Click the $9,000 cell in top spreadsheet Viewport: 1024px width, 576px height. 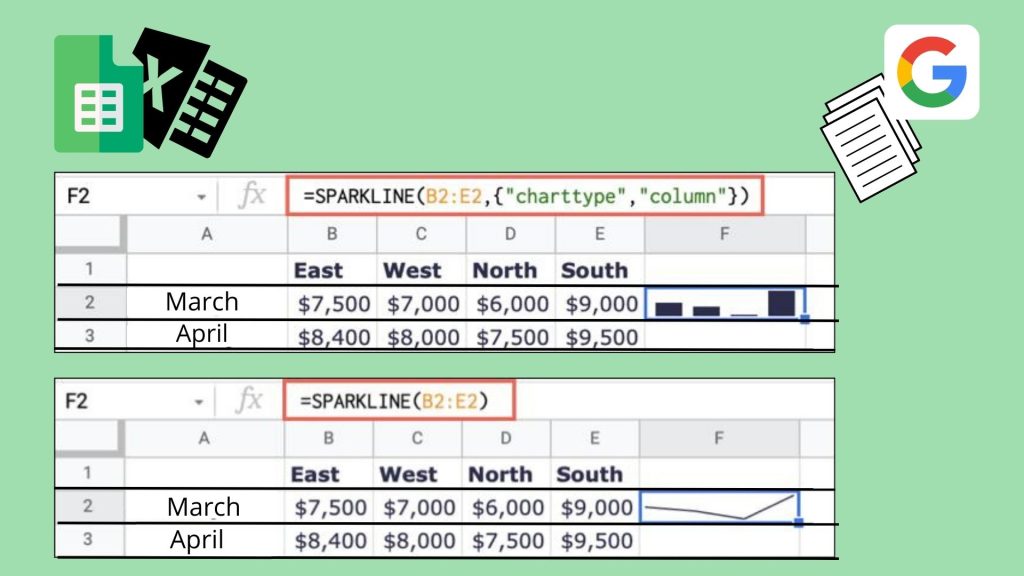point(600,304)
